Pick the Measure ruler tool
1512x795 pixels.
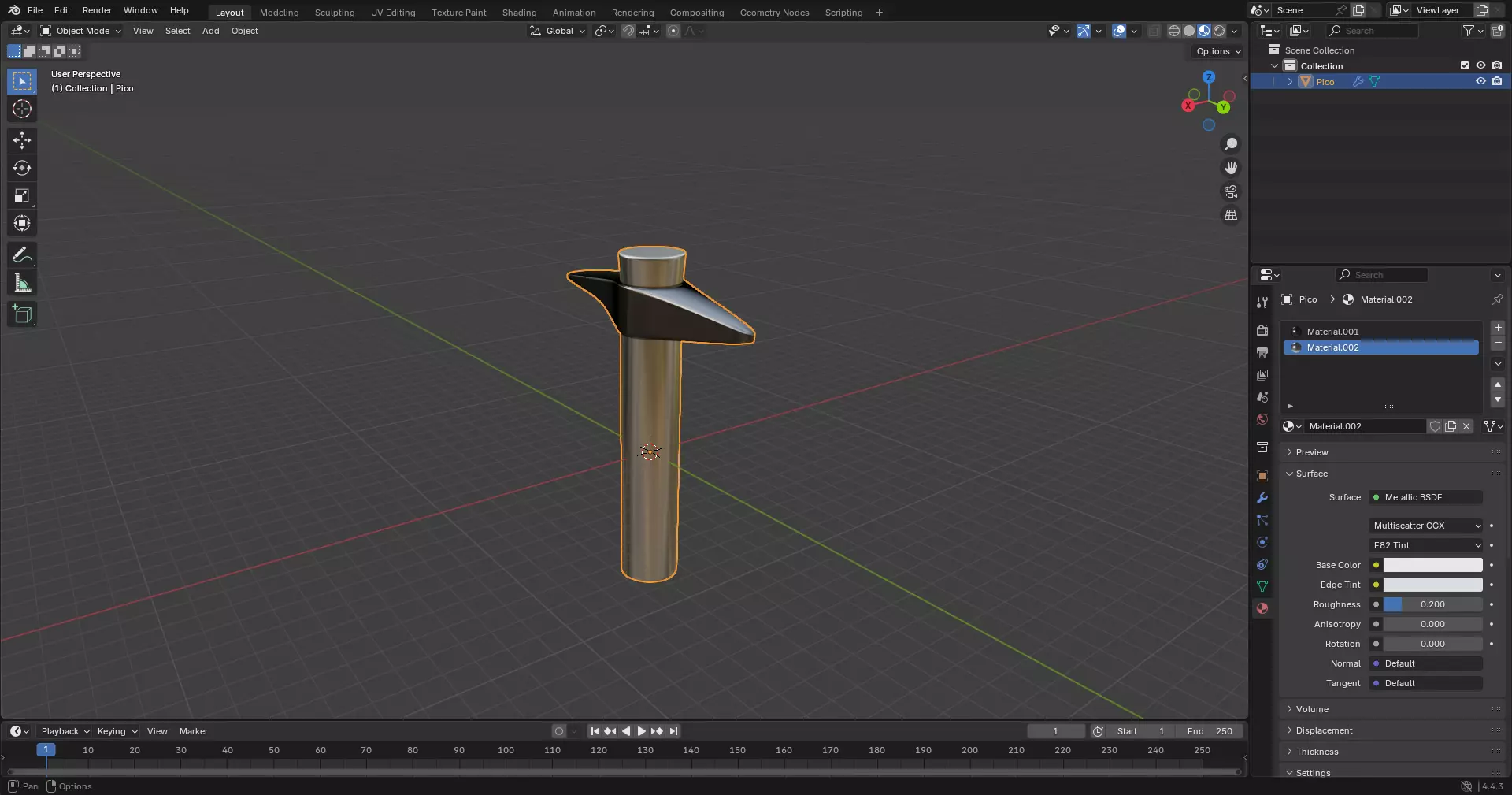(22, 283)
